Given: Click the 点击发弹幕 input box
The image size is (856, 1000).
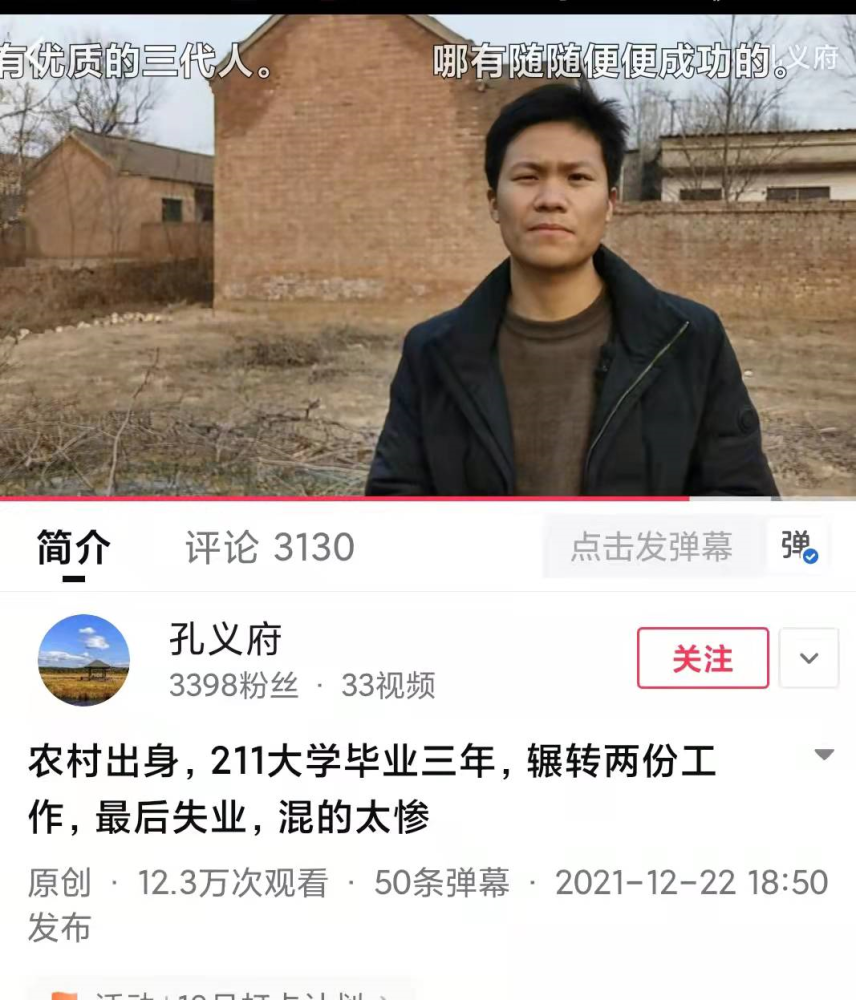Looking at the screenshot, I should (653, 547).
